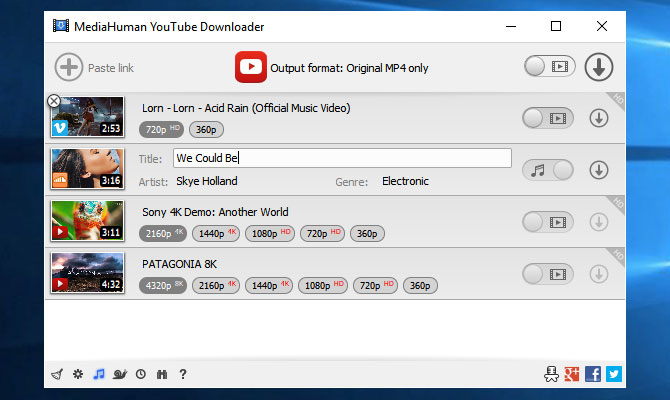Viewport: 670px width, 400px height.
Task: Download the Sony 4K Demo video
Action: click(x=599, y=222)
